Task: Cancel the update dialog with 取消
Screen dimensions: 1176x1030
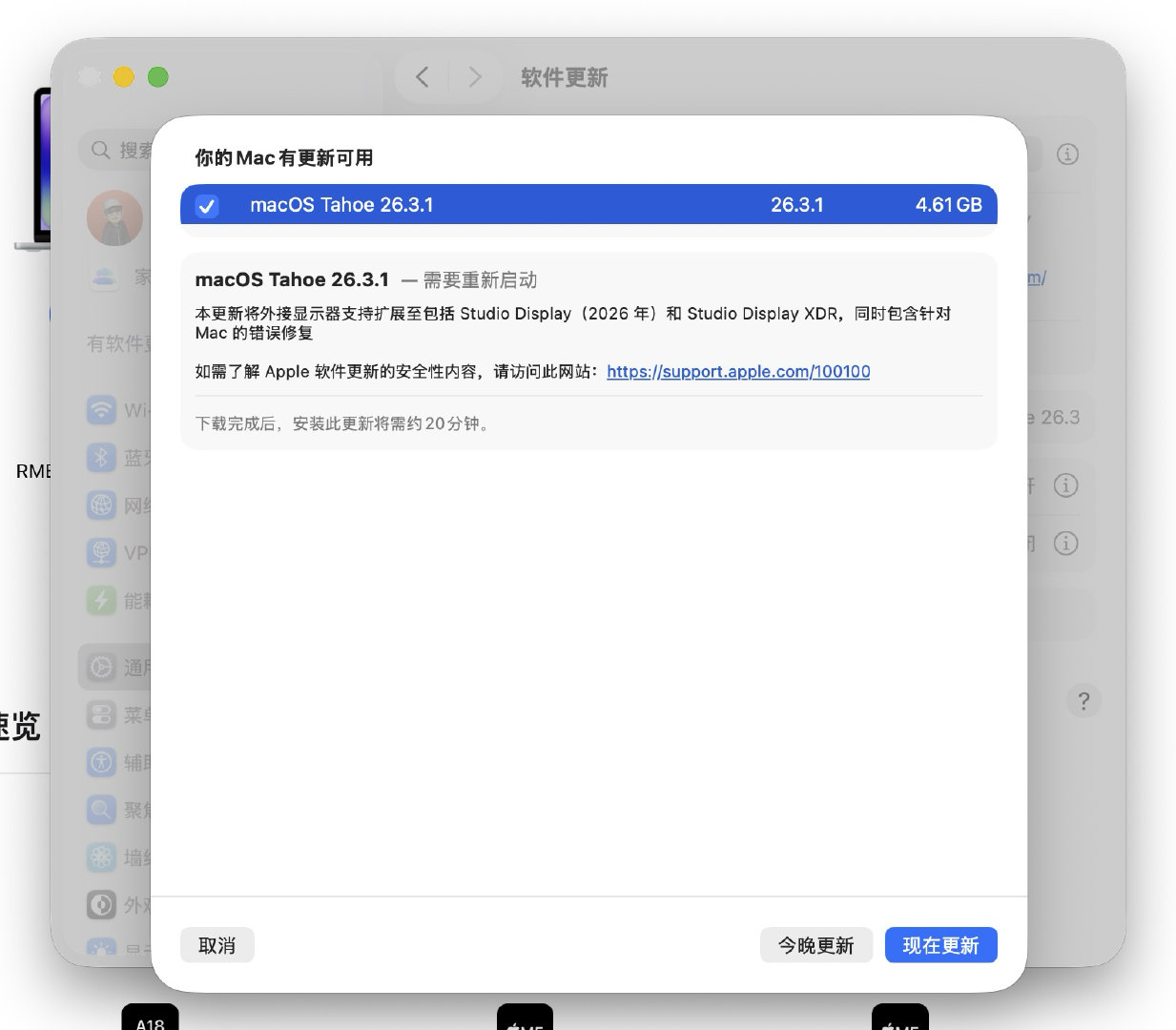Action: click(x=217, y=945)
